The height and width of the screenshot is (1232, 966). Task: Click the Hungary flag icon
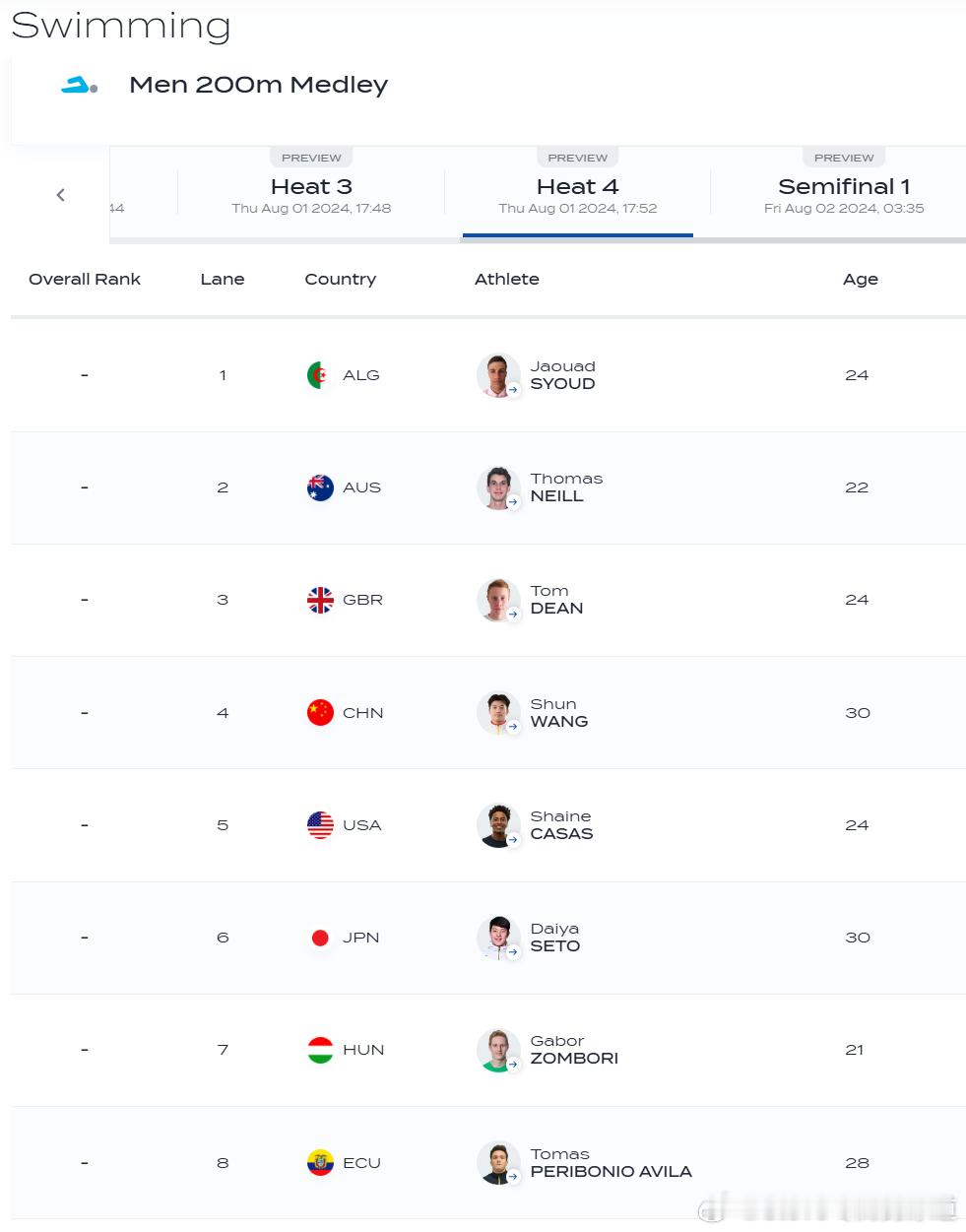tap(320, 1050)
